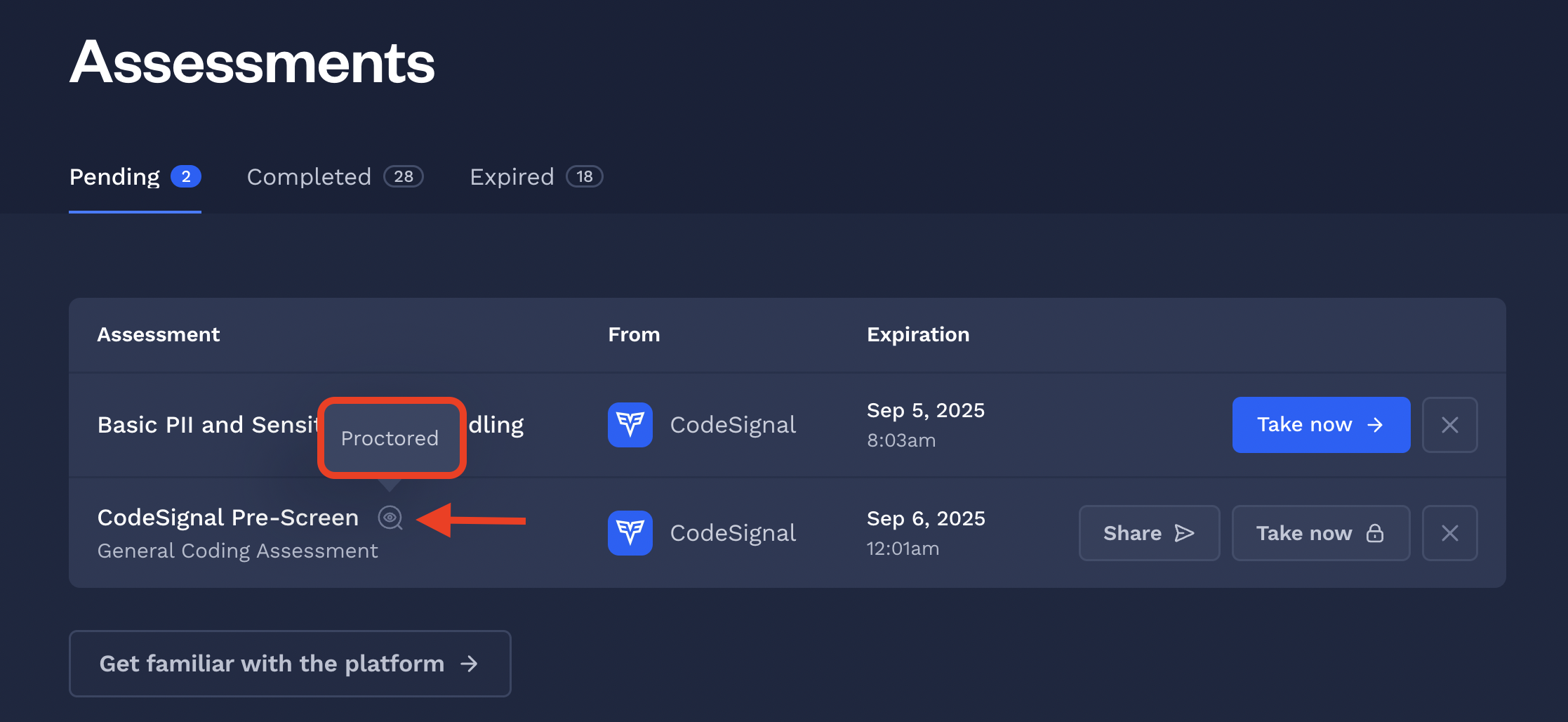Click the CodeSignal Pre-Screen assessment title

coord(227,518)
